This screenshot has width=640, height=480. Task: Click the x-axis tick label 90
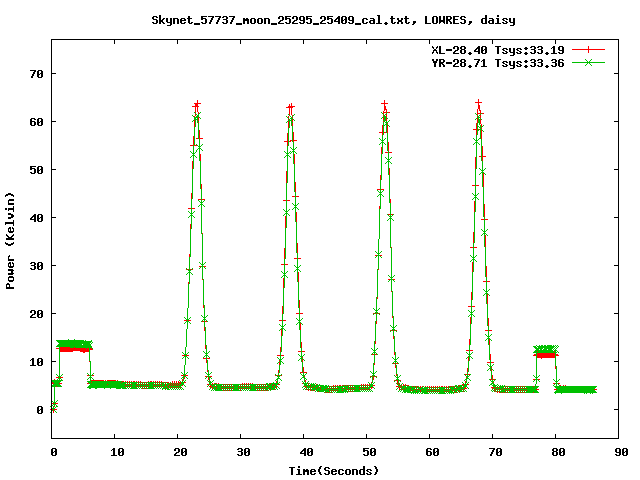[x=621, y=452]
